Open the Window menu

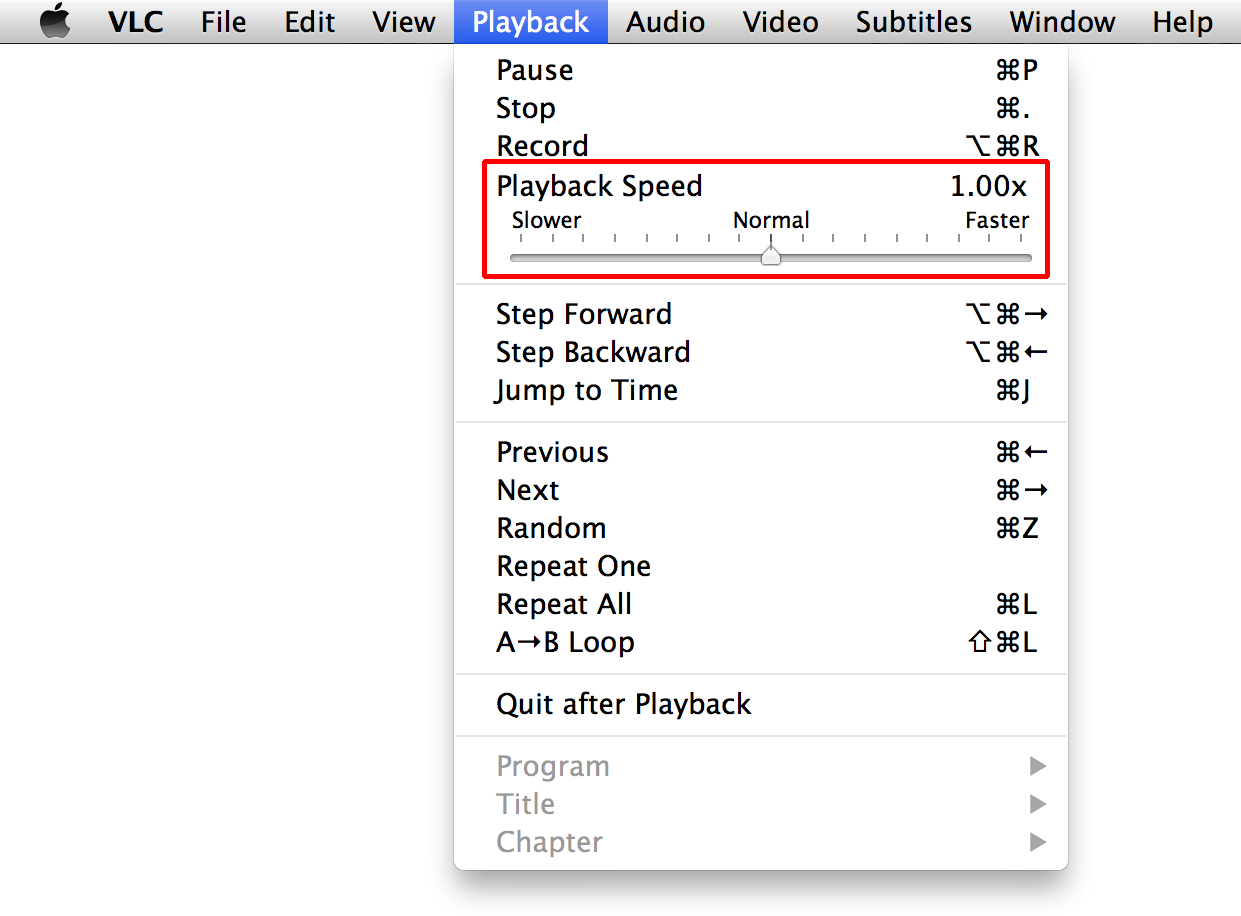1061,21
